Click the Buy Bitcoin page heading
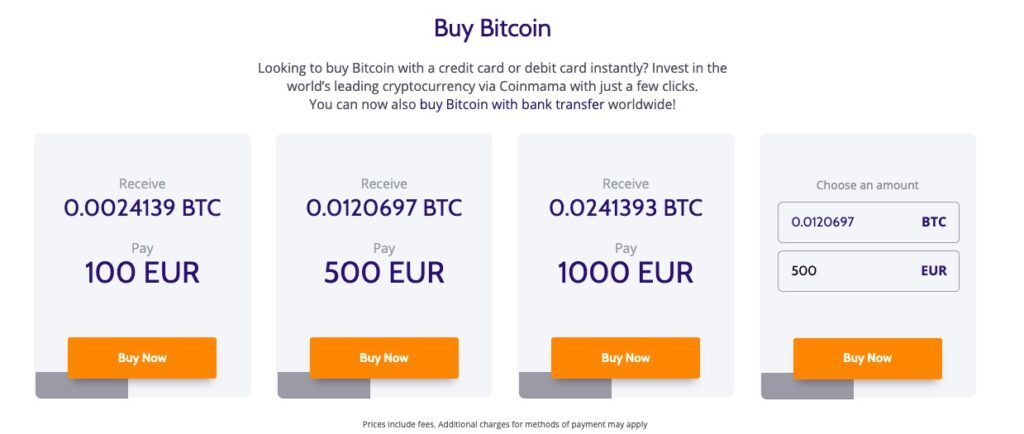Viewport: 1024px width, 434px height. pyautogui.click(x=492, y=28)
